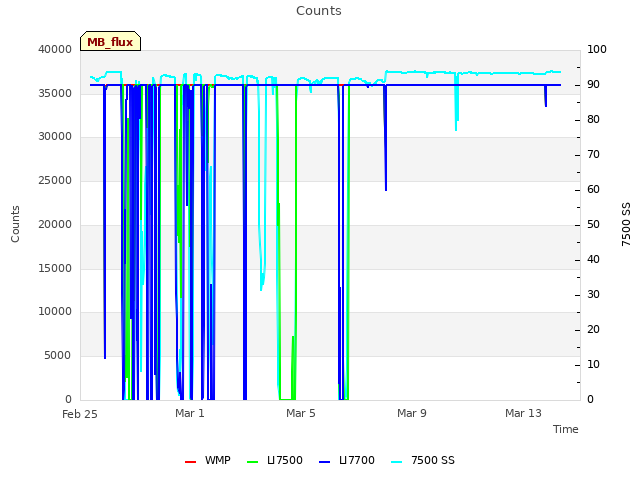This screenshot has height=480, width=640.
Task: Click the 70 right axis tick label
Action: (593, 155)
